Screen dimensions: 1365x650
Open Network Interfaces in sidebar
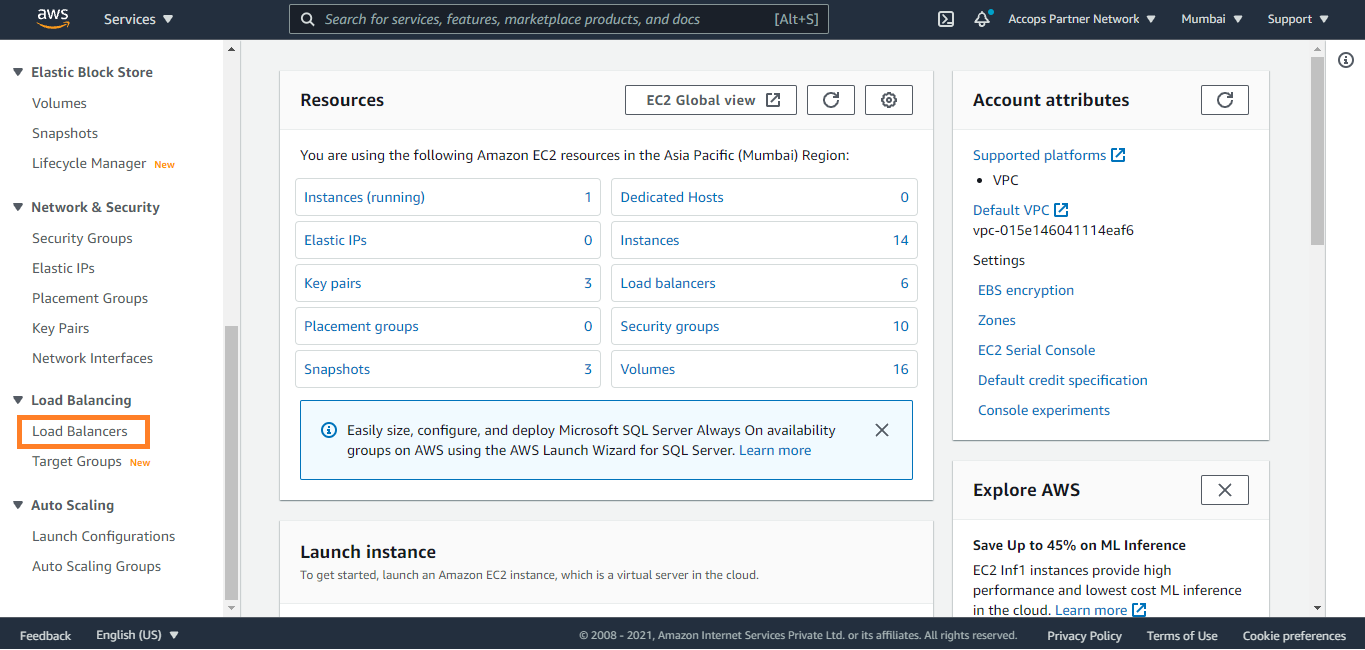point(92,358)
